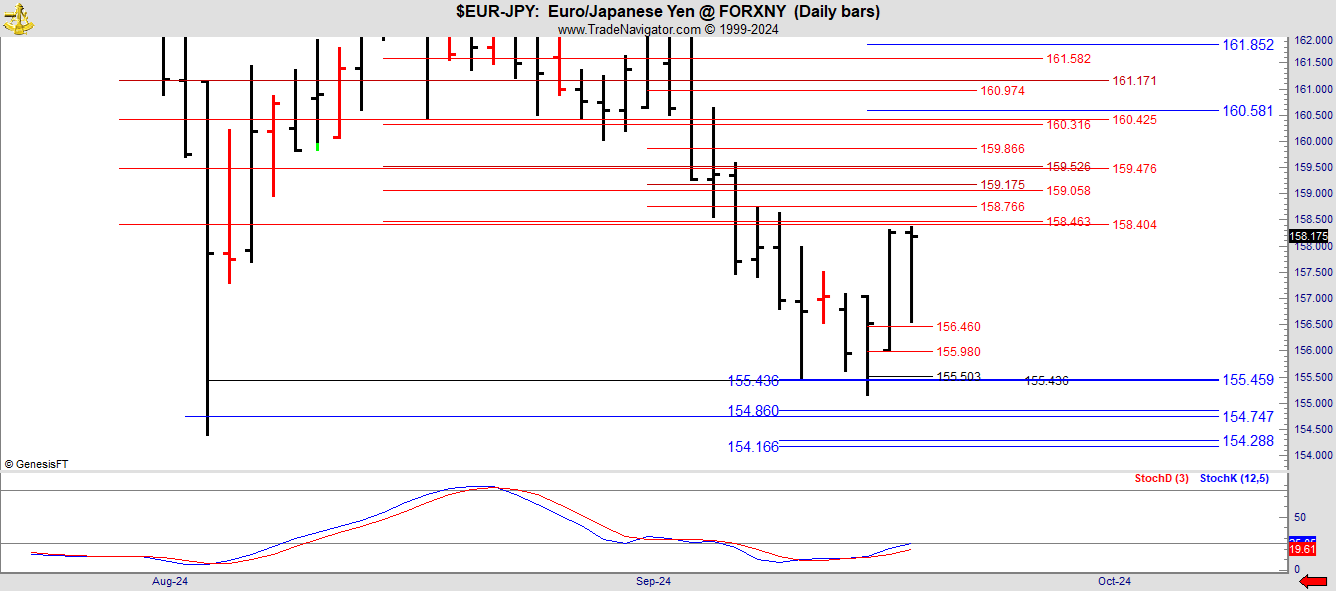The width and height of the screenshot is (1336, 591).
Task: Select the blue 155.459 support label
Action: click(x=1247, y=380)
